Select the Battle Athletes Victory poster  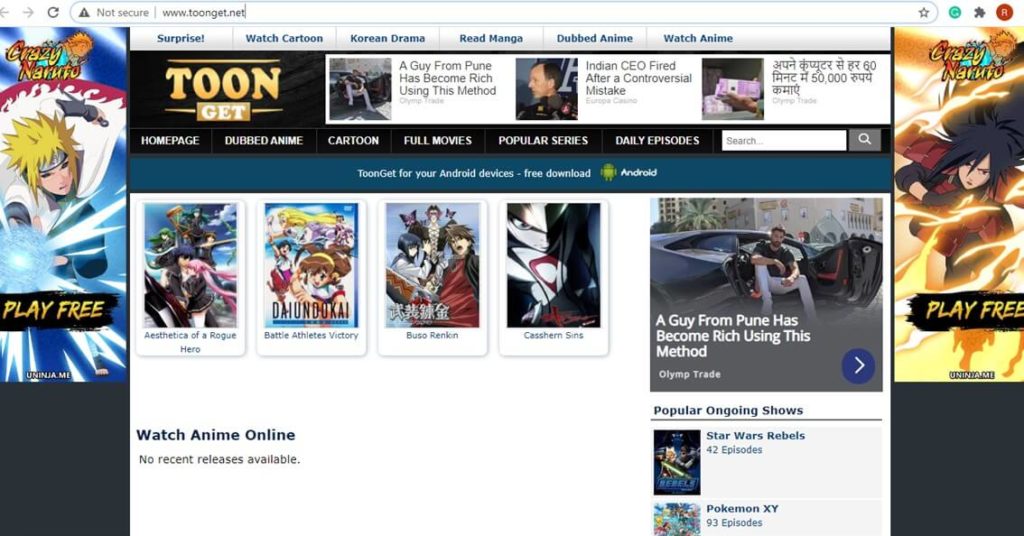(x=311, y=265)
